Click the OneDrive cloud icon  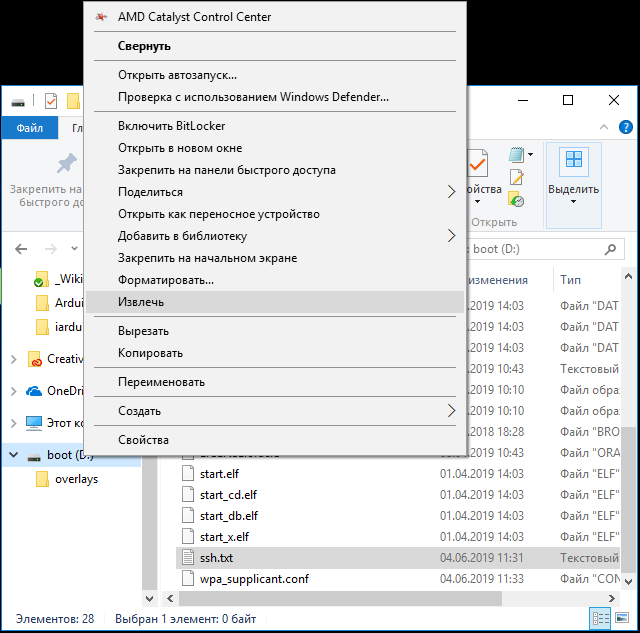click(34, 391)
